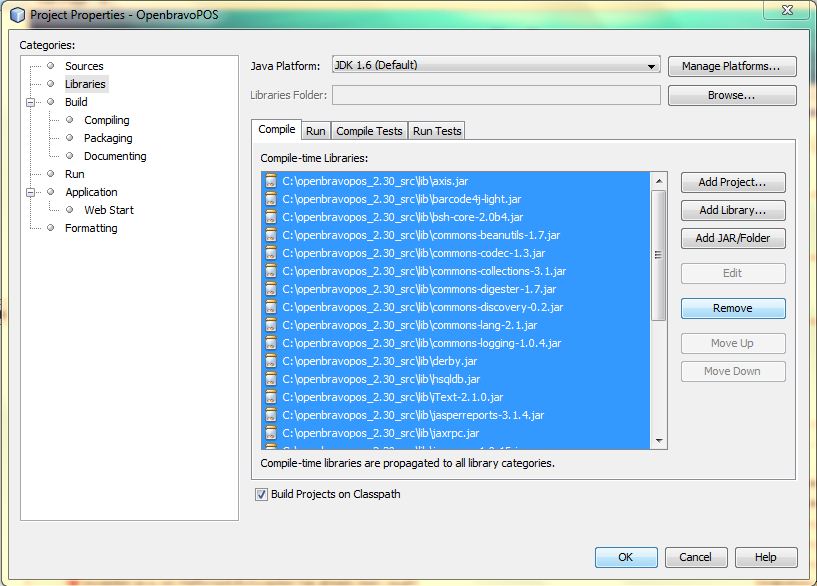Click the library list scroll down arrow

point(659,441)
